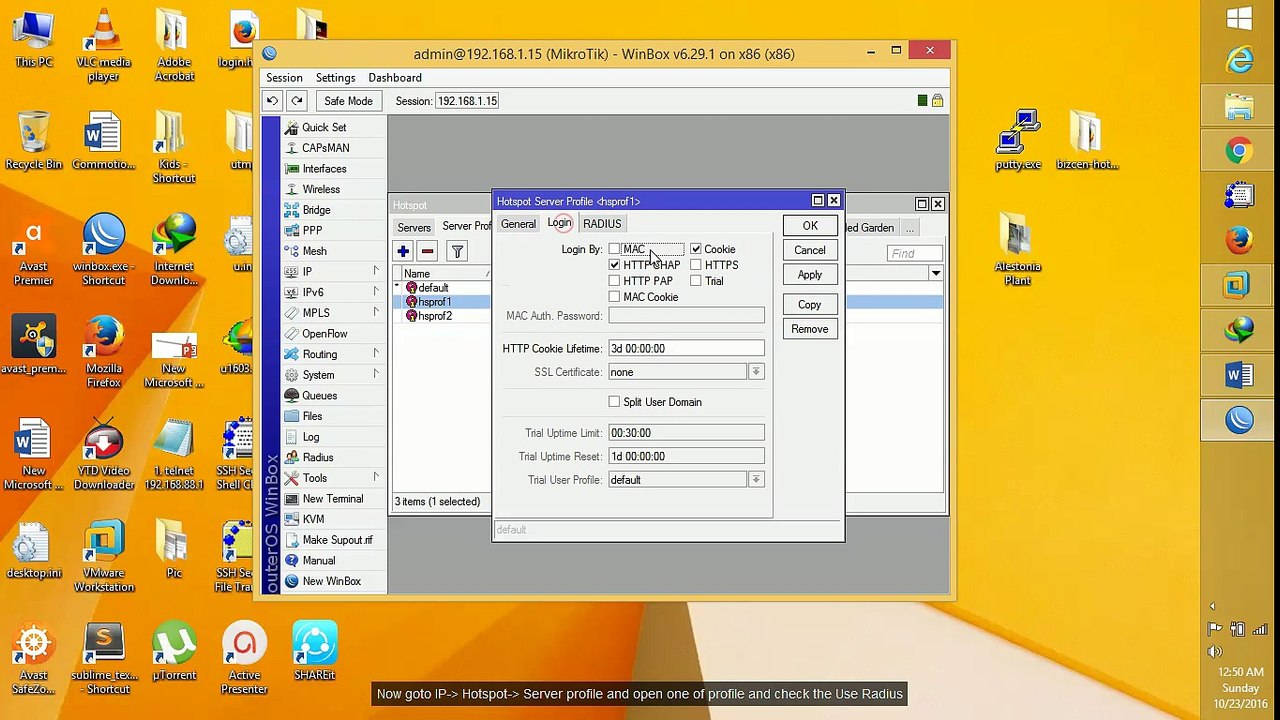Open Bridge in sidebar
This screenshot has height=720, width=1280.
click(316, 210)
